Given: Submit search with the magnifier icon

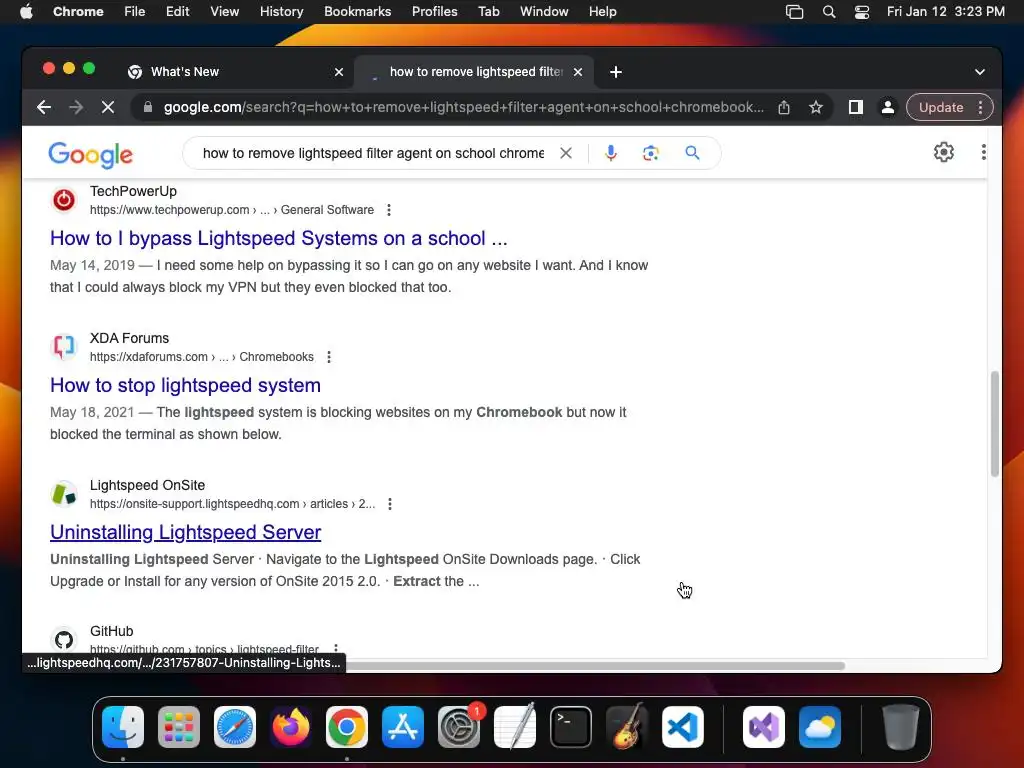Looking at the screenshot, I should tap(692, 153).
